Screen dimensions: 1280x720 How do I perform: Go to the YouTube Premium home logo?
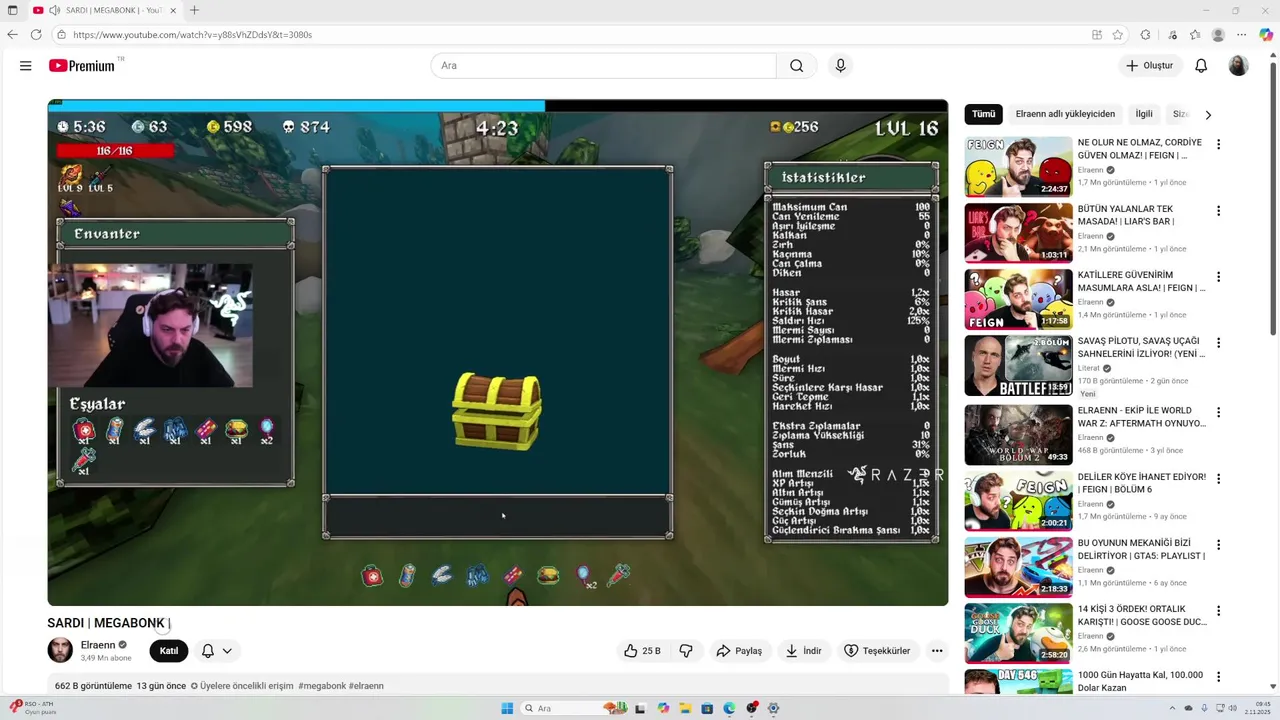(x=82, y=66)
